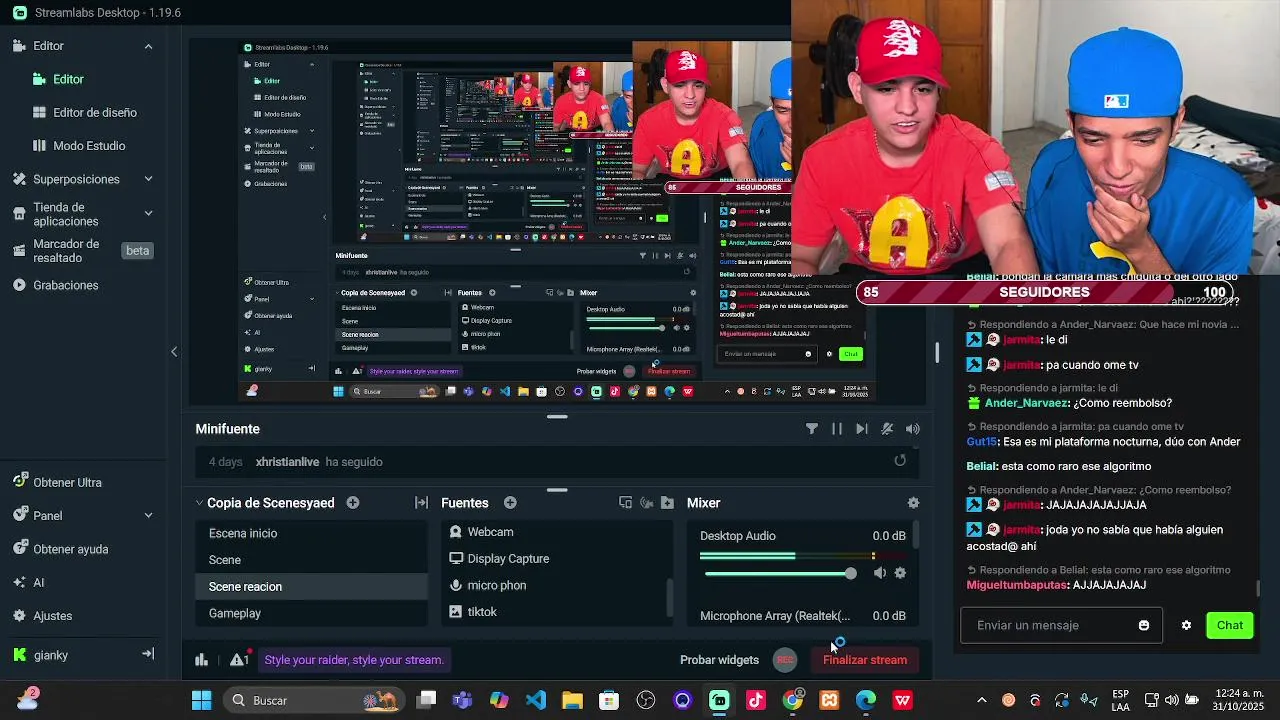Pause the alert queue in Minifuente

coord(837,429)
